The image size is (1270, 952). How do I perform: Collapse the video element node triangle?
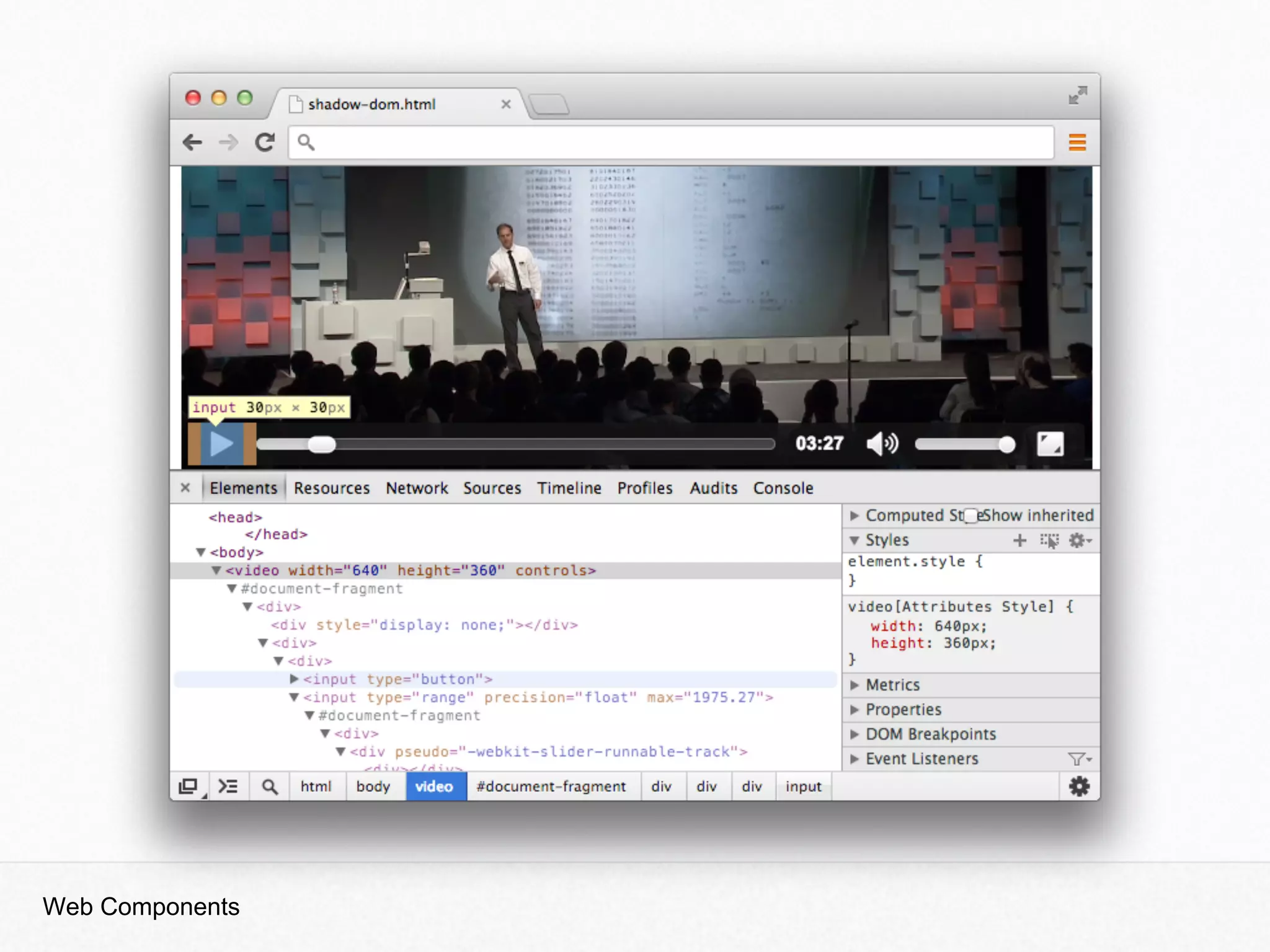(x=216, y=570)
